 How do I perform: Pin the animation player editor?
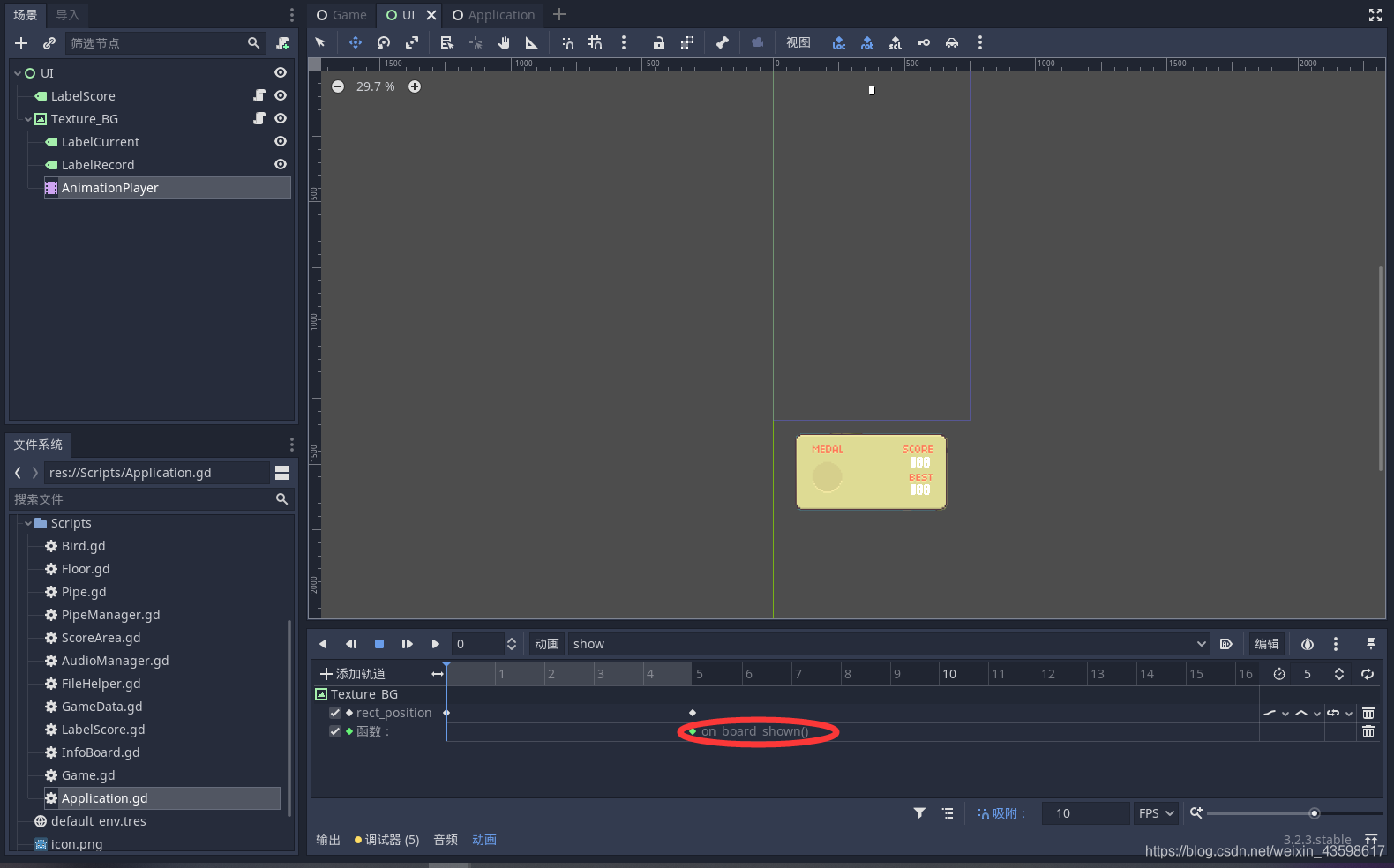(1371, 644)
